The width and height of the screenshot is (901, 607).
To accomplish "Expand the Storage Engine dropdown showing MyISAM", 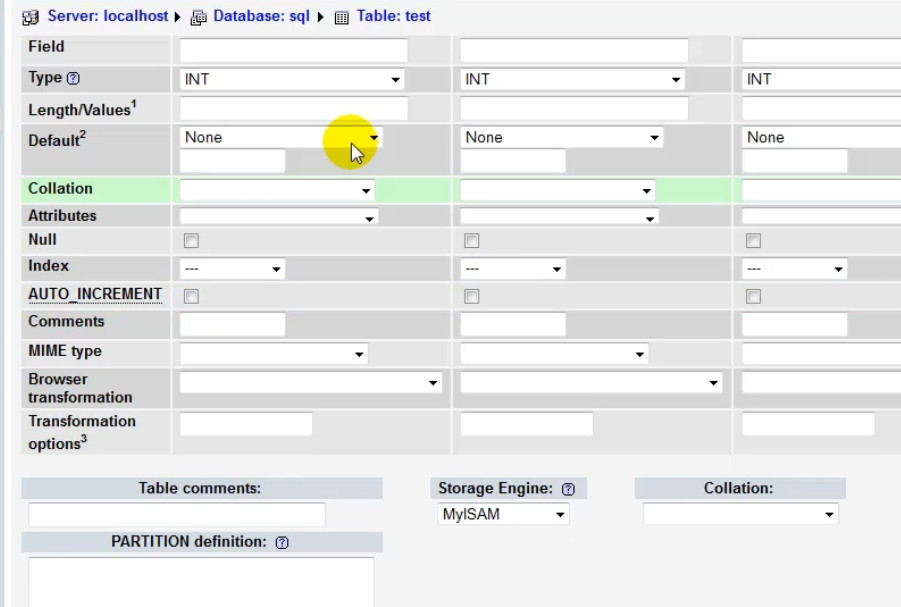I will (503, 514).
